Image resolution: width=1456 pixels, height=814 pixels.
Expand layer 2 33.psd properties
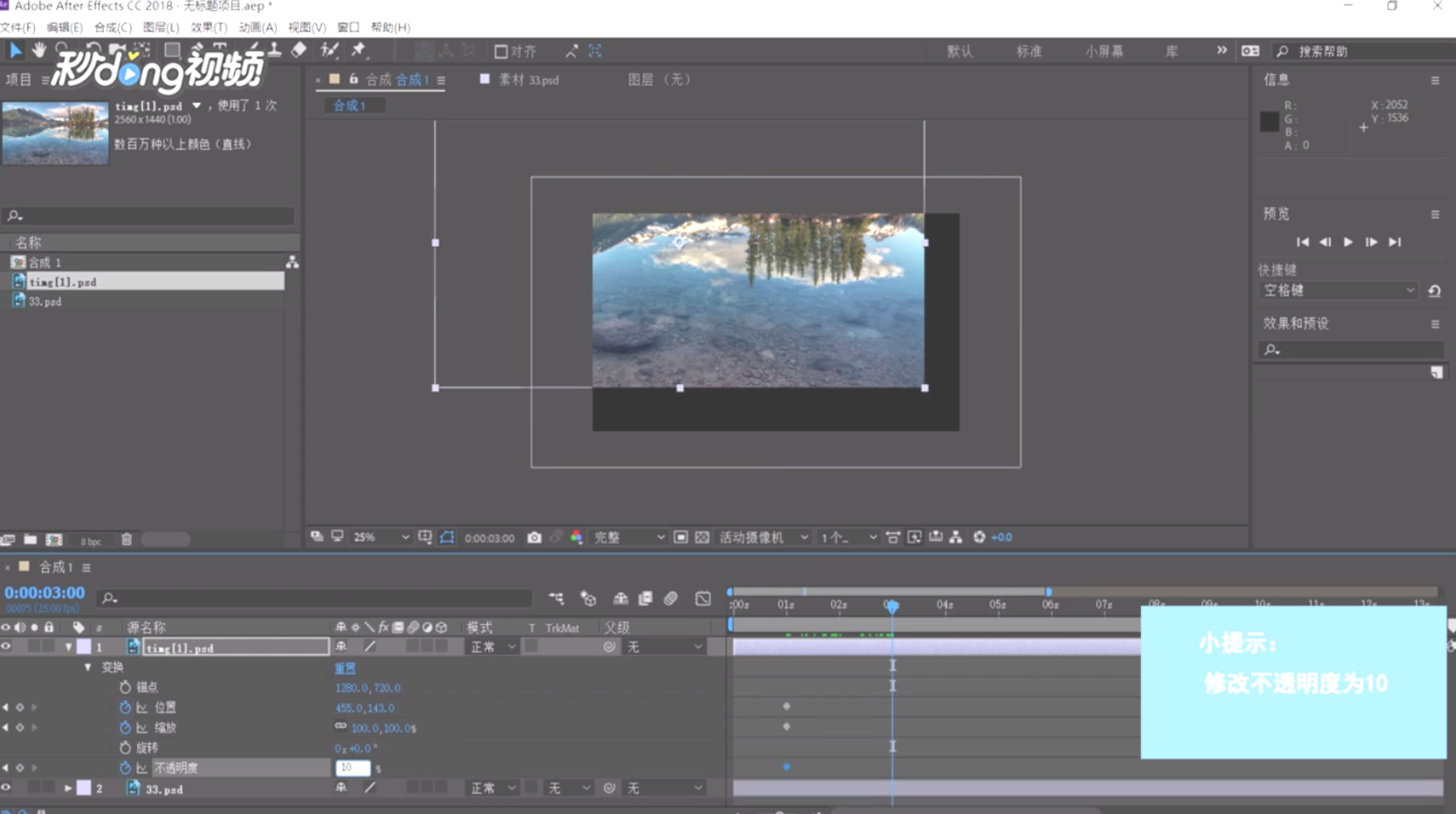tap(68, 788)
